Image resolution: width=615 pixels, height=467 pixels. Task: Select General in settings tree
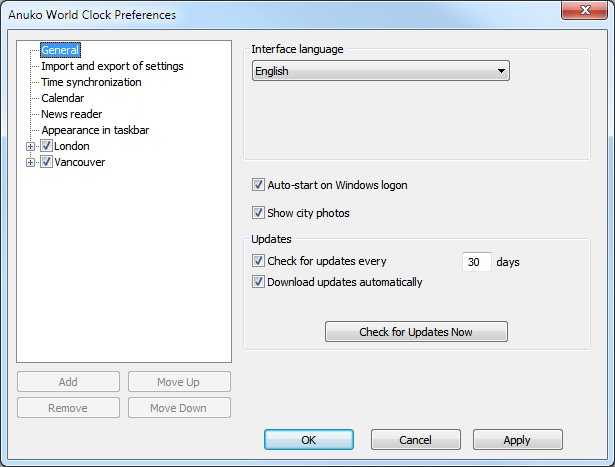click(60, 50)
